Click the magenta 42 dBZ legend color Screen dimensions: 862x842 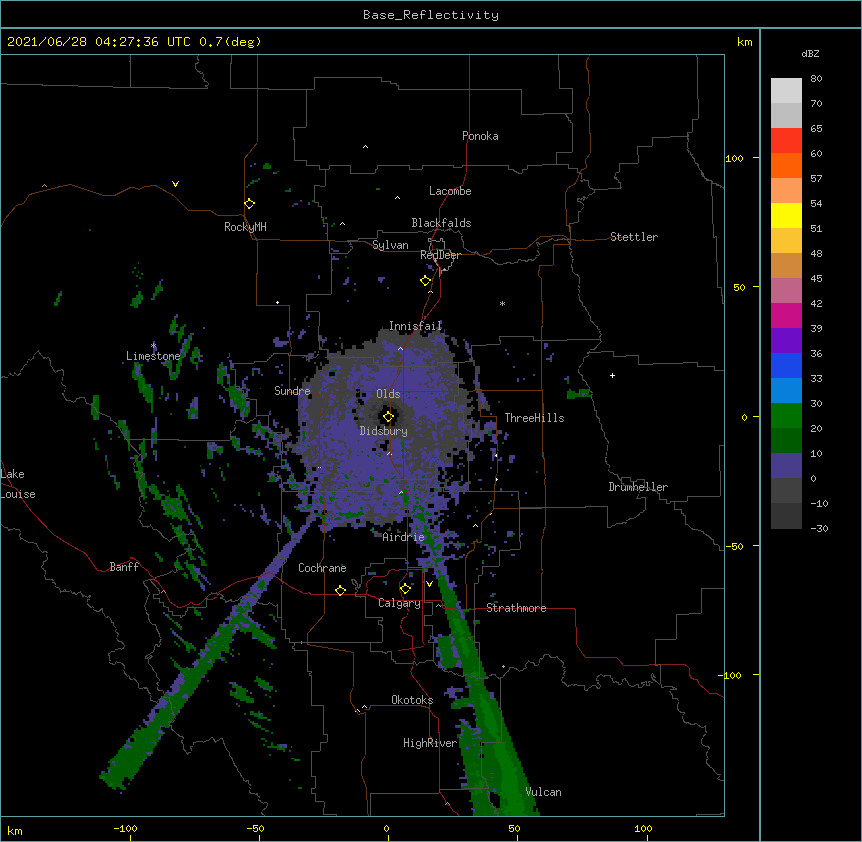pos(786,315)
